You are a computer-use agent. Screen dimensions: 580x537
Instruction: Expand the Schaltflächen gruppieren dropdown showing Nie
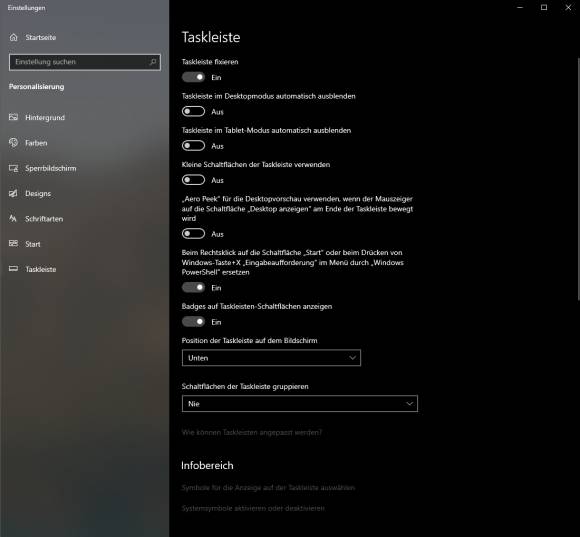pyautogui.click(x=300, y=403)
